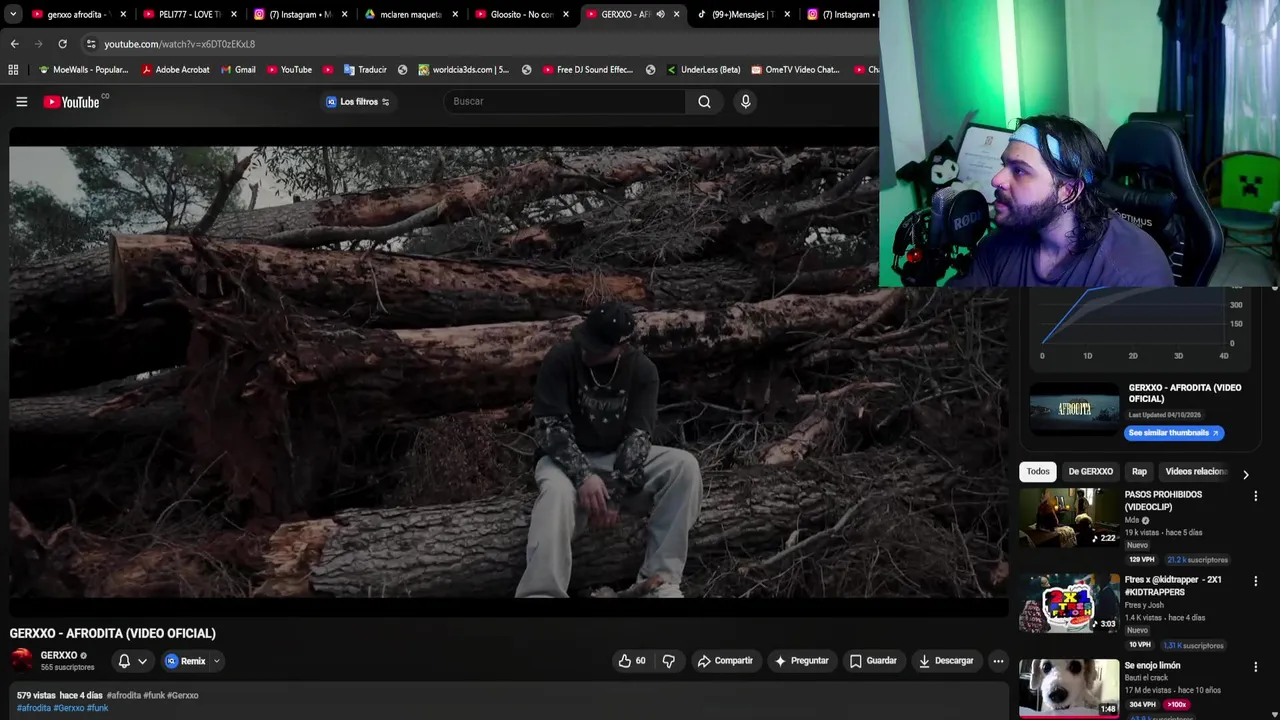Open the AFRODITA thumbnail in the stats panel
1280x720 pixels.
click(1075, 407)
